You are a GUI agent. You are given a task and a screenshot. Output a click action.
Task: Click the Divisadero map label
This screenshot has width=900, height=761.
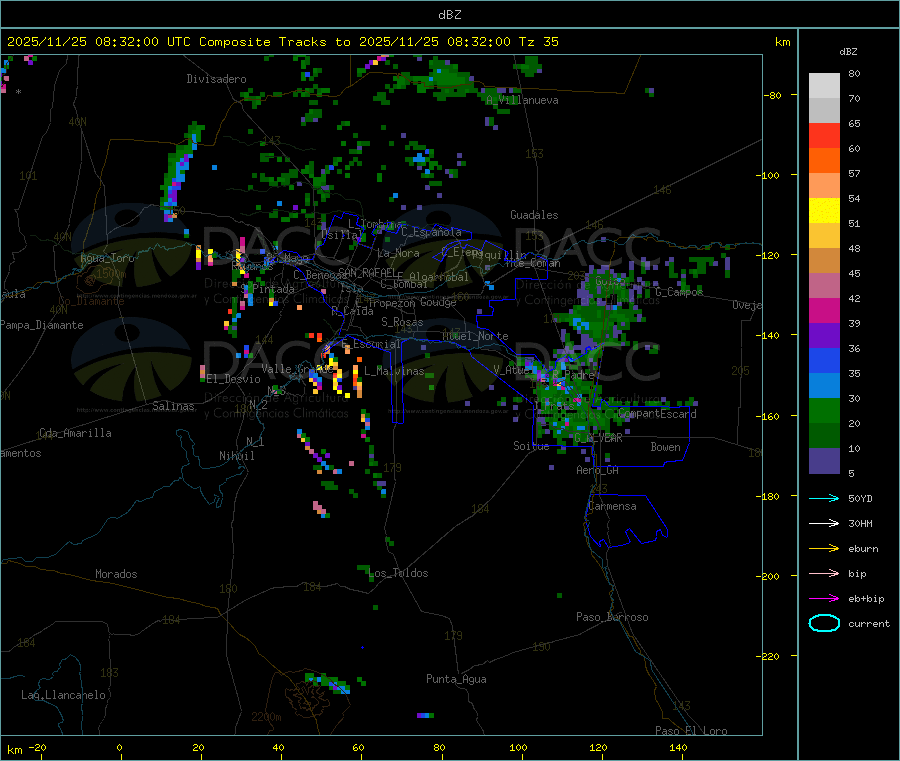216,79
